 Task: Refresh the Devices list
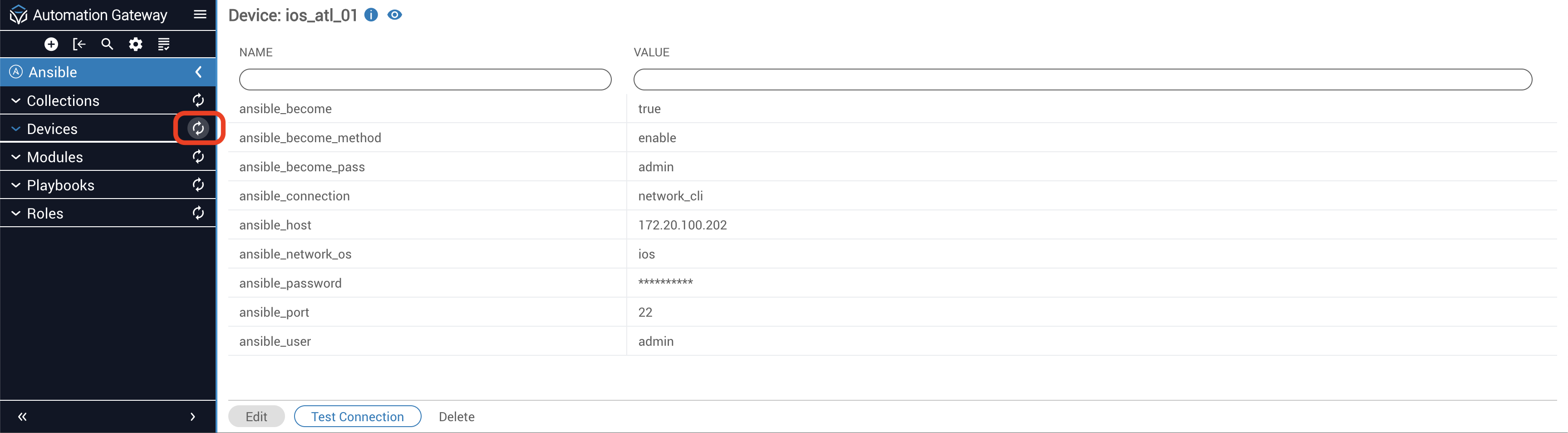pos(198,129)
